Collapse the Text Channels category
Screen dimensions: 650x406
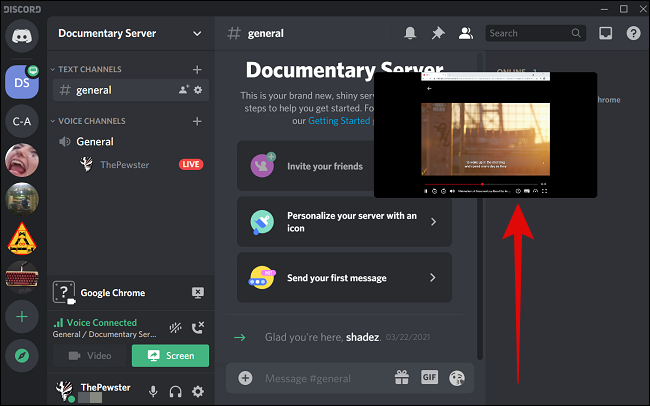[x=88, y=69]
